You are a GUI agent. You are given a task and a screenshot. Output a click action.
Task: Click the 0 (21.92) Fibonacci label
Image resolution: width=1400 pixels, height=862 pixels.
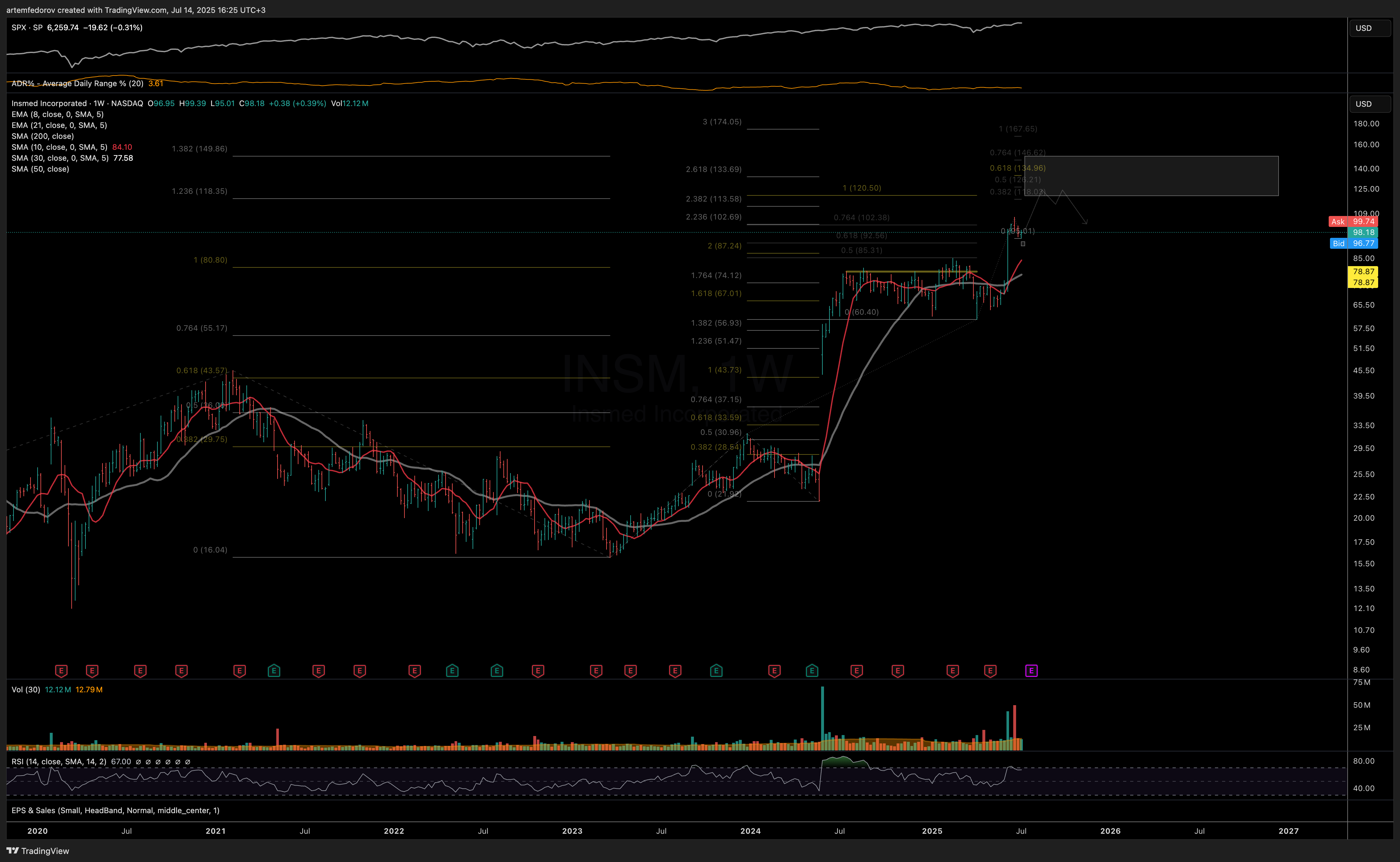pos(725,494)
